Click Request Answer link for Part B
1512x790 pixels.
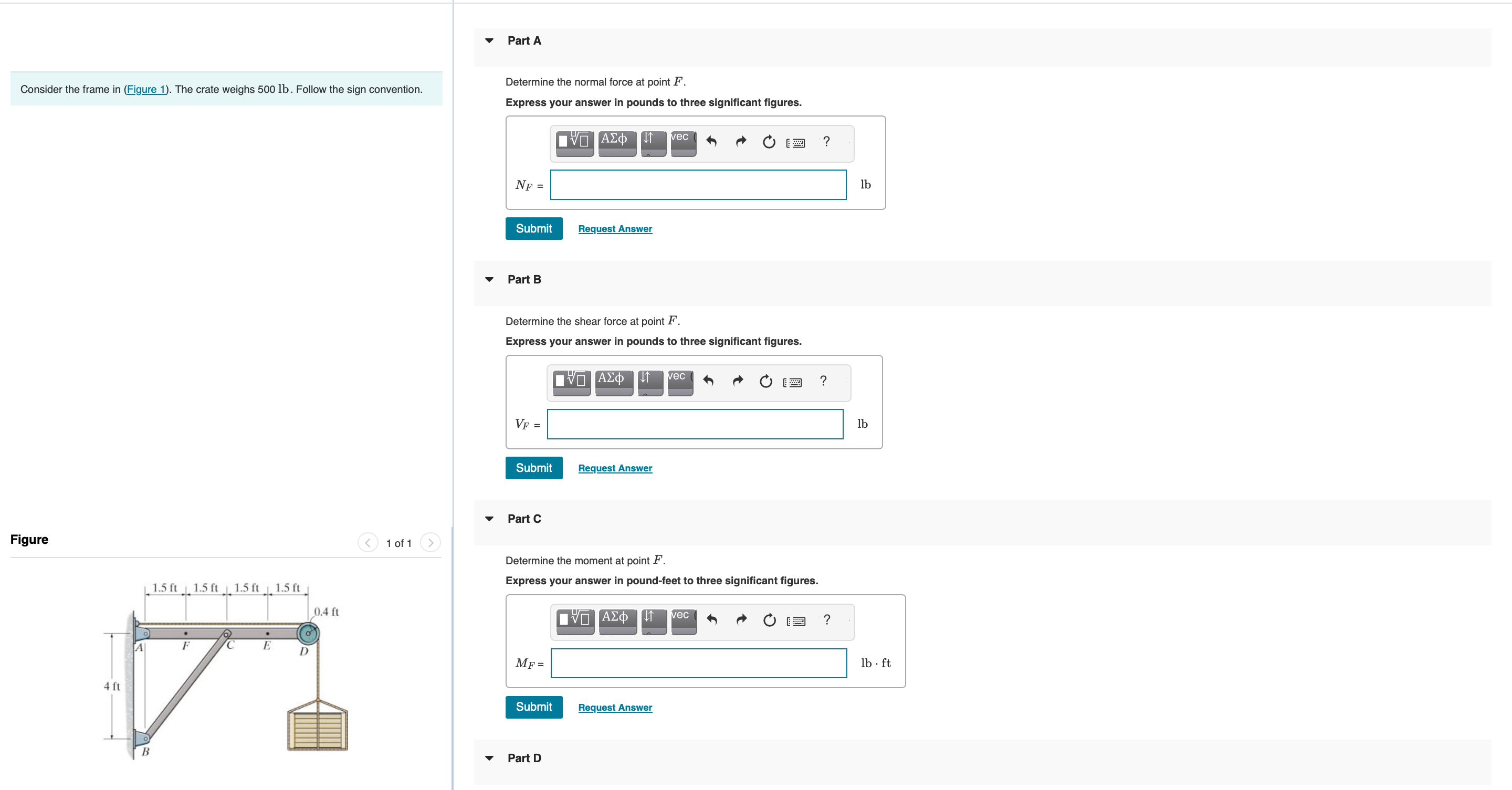coord(615,468)
